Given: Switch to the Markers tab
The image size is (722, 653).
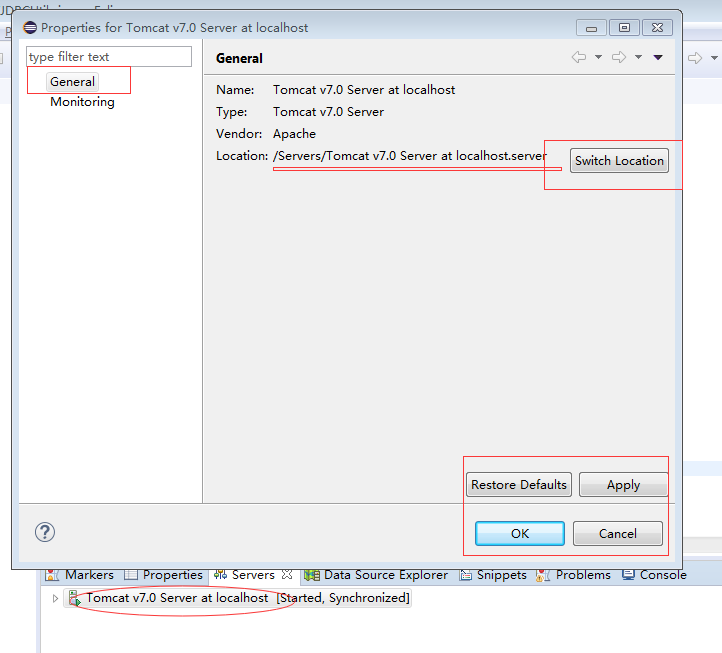Looking at the screenshot, I should coord(79,575).
